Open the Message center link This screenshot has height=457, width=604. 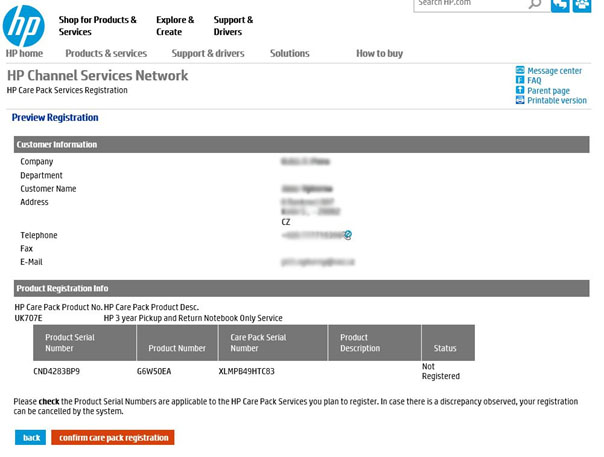pos(554,71)
